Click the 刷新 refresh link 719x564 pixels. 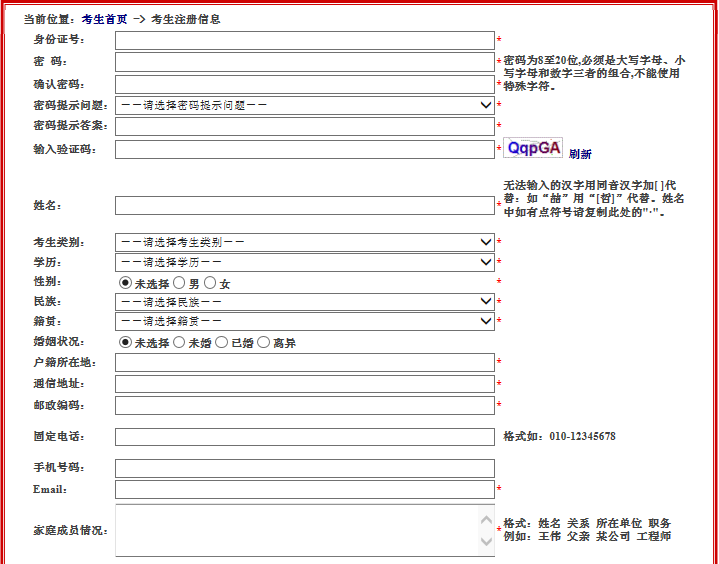580,154
